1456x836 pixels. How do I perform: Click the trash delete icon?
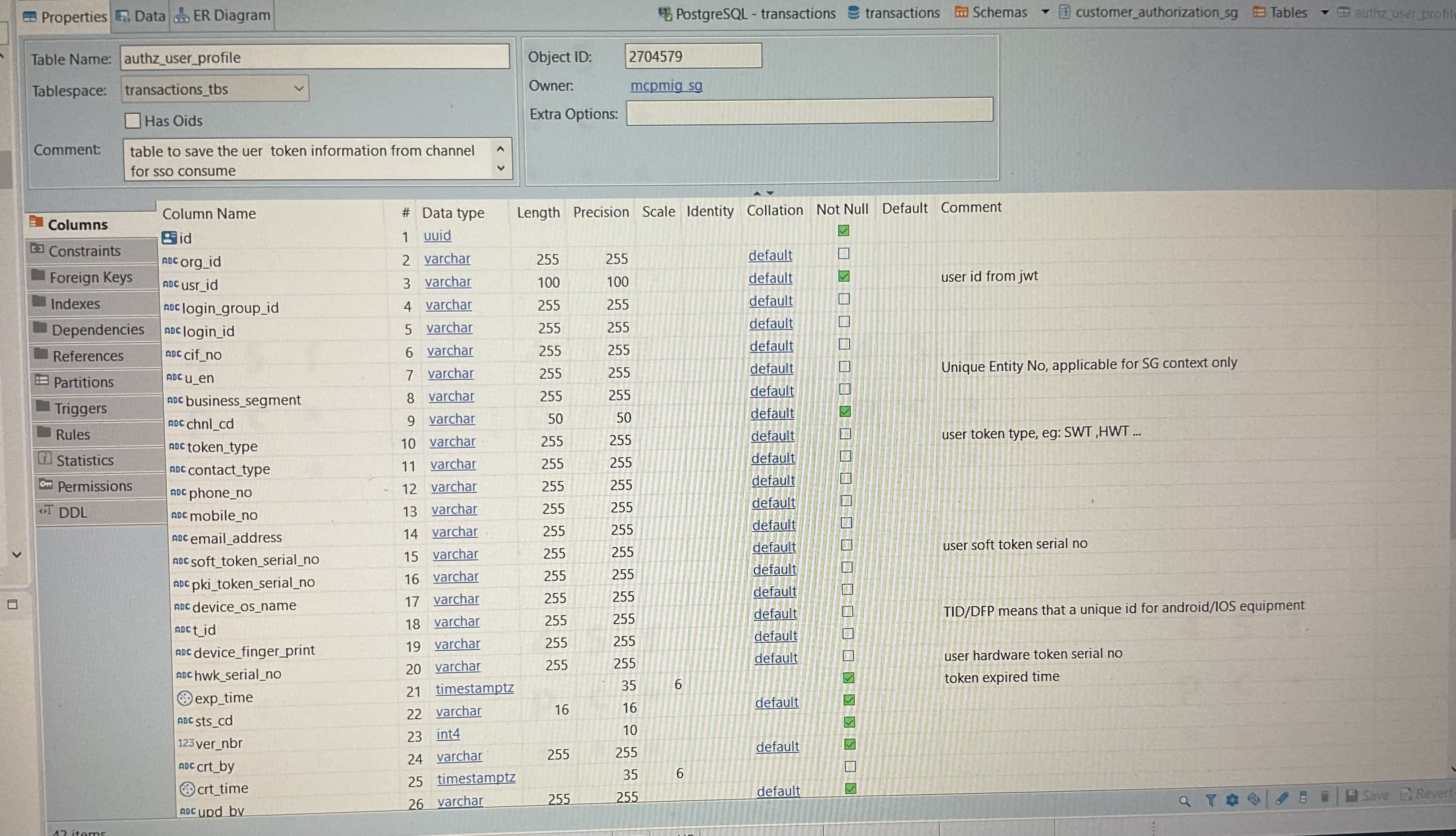tap(1325, 797)
